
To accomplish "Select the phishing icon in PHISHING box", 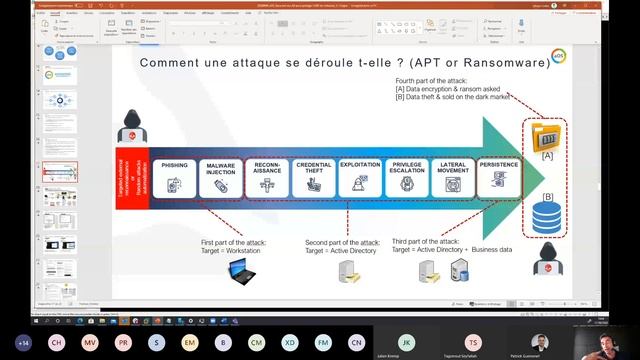I will (174, 185).
